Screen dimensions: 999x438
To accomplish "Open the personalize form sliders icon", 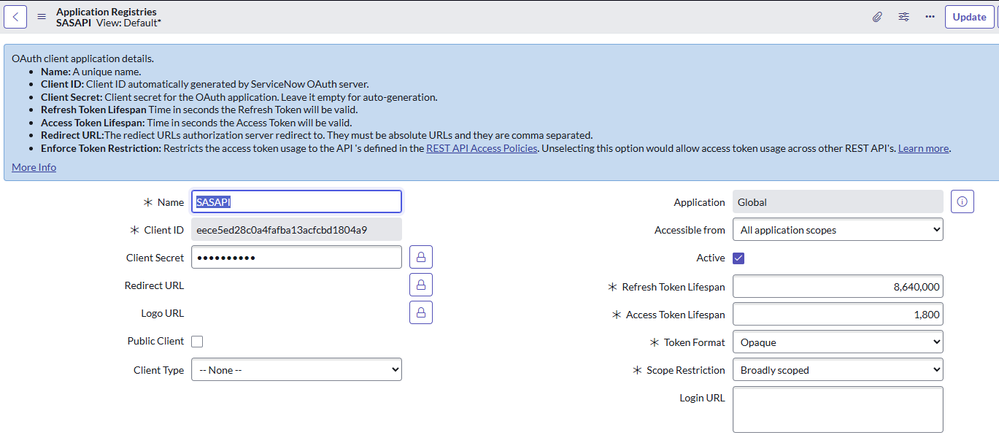I will point(903,17).
